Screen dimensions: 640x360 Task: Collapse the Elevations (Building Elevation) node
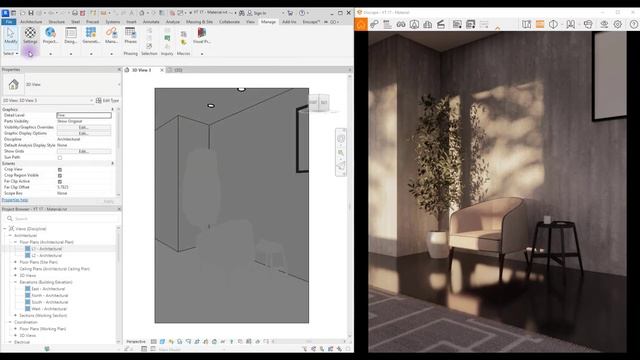click(x=16, y=282)
